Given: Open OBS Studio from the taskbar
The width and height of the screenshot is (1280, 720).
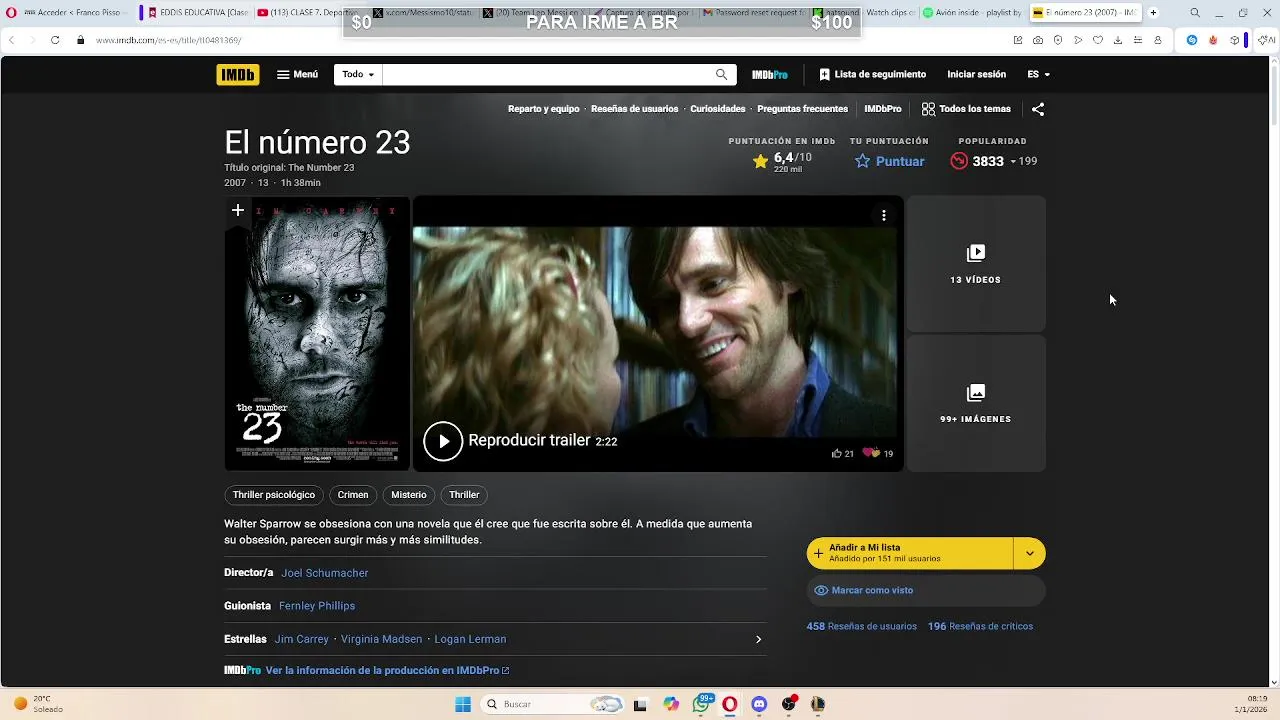Looking at the screenshot, I should tap(789, 704).
